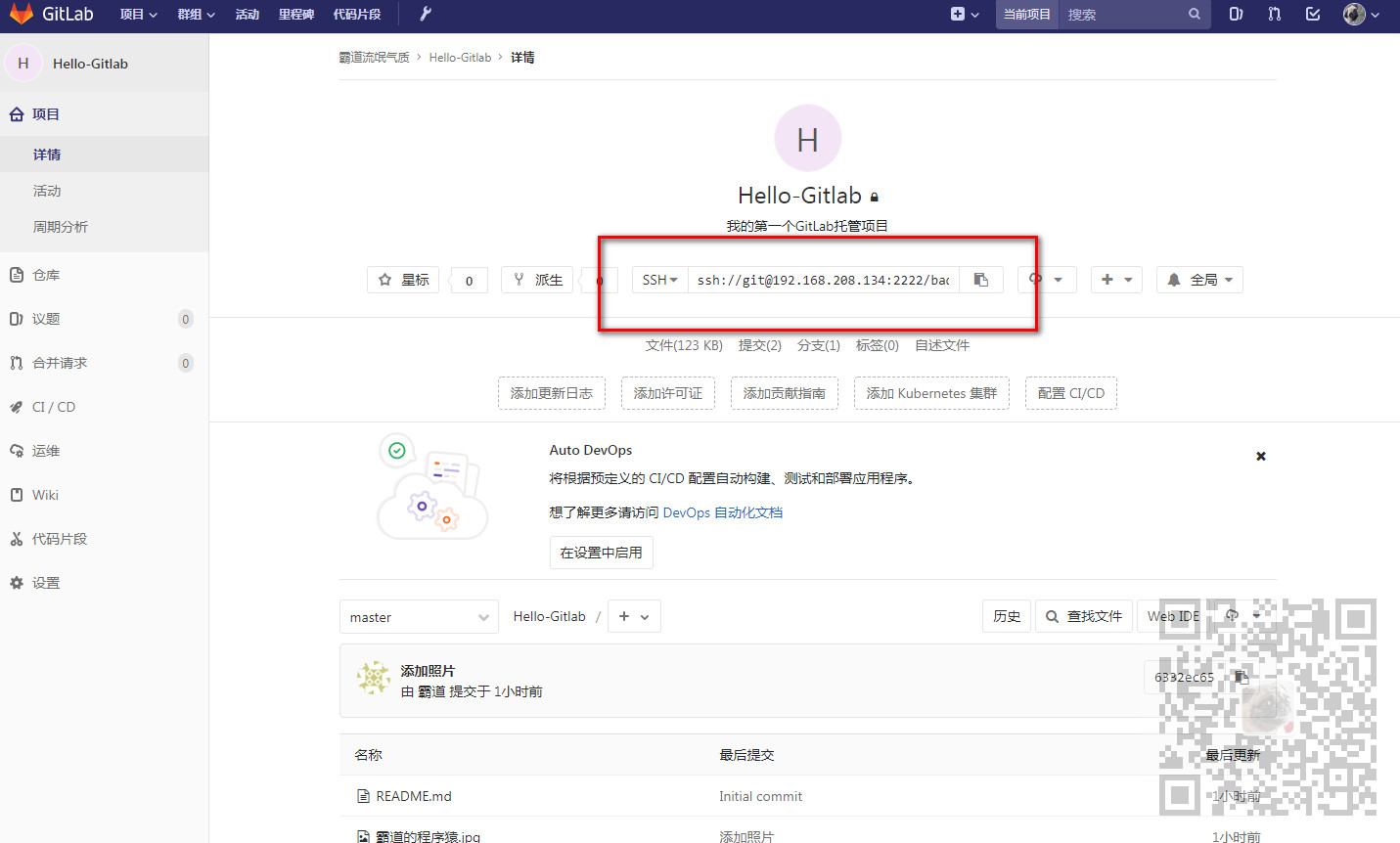This screenshot has width=1400, height=843.
Task: Open the 提交(2) tab
Action: pos(760,345)
